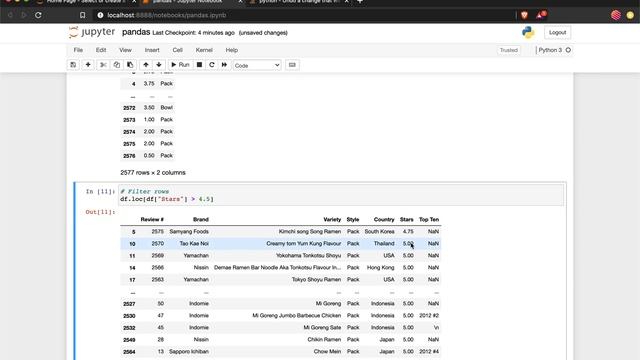Screen dimensions: 640x360
Task: Open the View menu
Action: coord(125,50)
